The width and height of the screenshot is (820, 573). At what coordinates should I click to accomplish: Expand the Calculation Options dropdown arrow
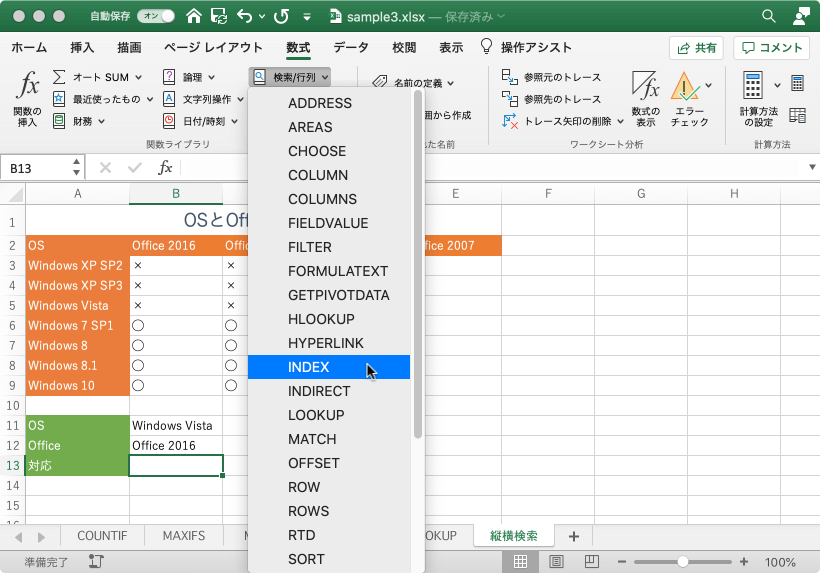click(x=777, y=85)
